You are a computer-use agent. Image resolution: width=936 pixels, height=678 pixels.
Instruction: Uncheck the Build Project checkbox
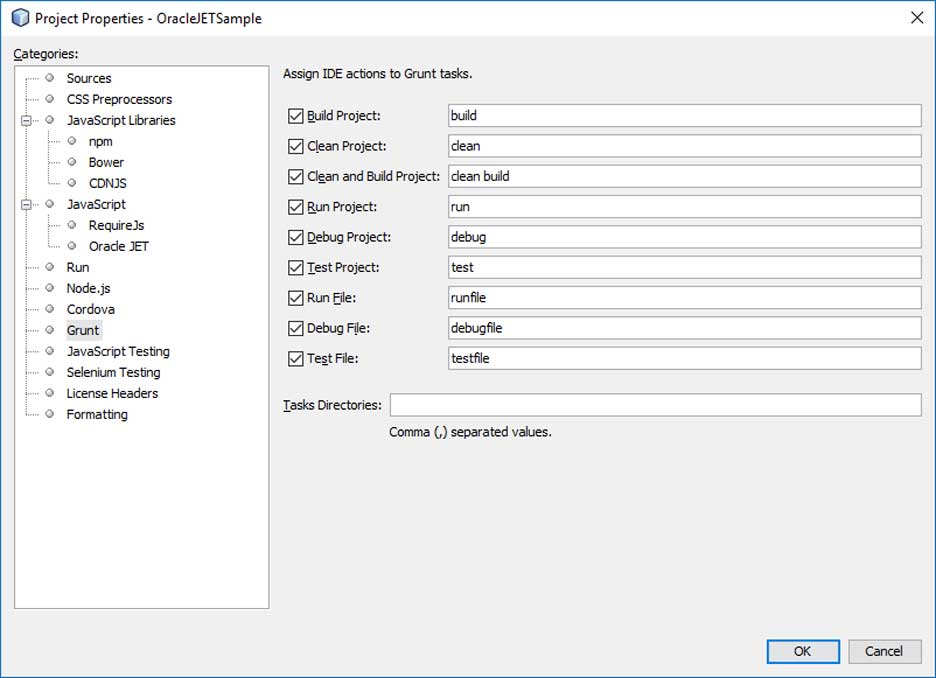(x=295, y=116)
